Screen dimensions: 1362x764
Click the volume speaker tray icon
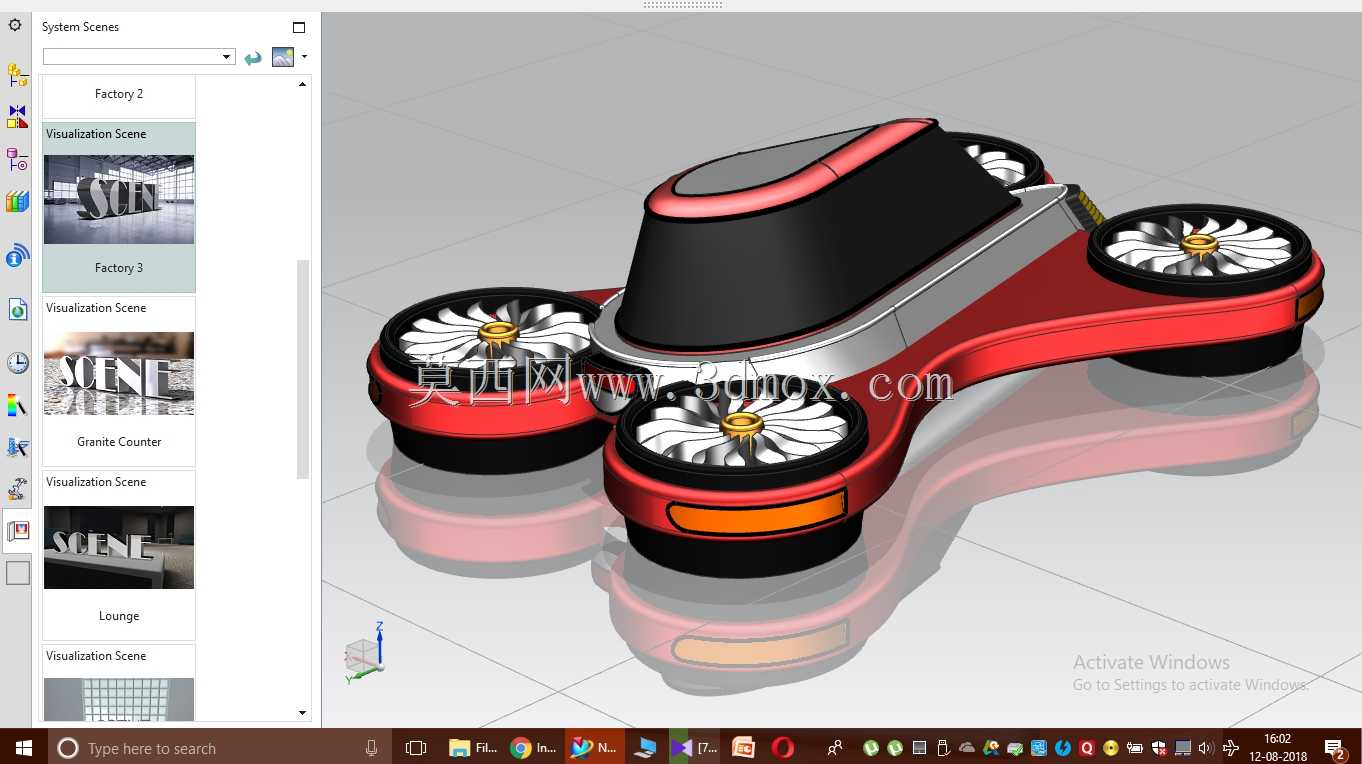(x=1206, y=748)
